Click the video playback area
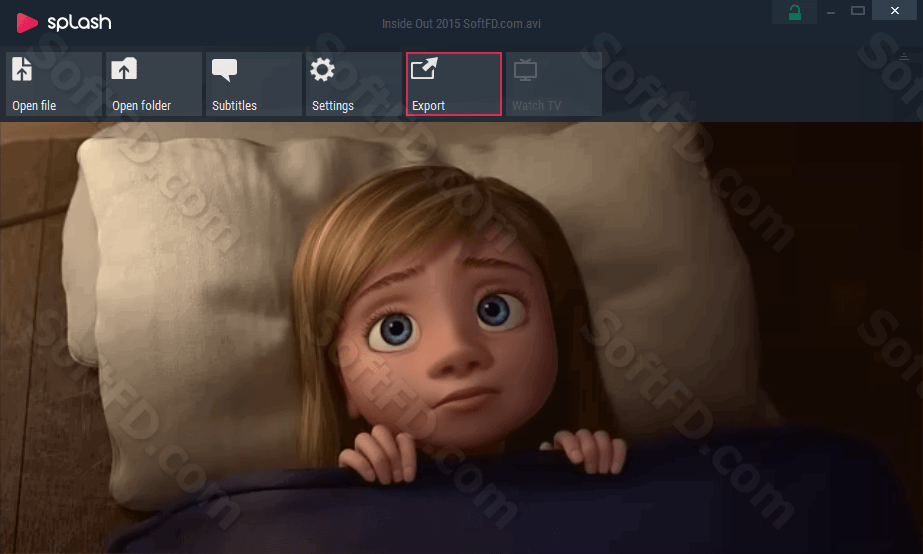The height and width of the screenshot is (554, 923). (x=462, y=338)
